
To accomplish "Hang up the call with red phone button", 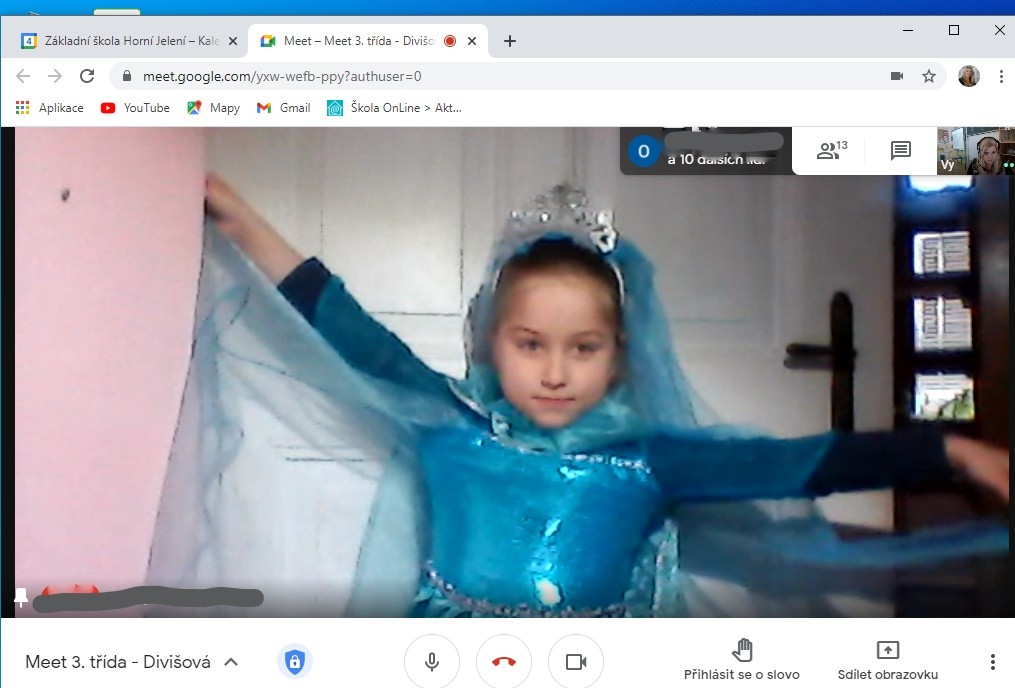I will [504, 662].
